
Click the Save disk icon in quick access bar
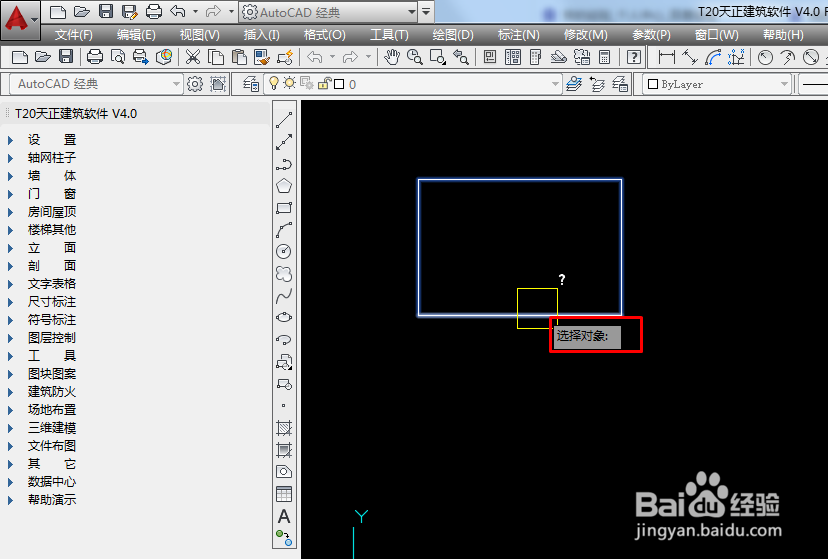click(106, 12)
